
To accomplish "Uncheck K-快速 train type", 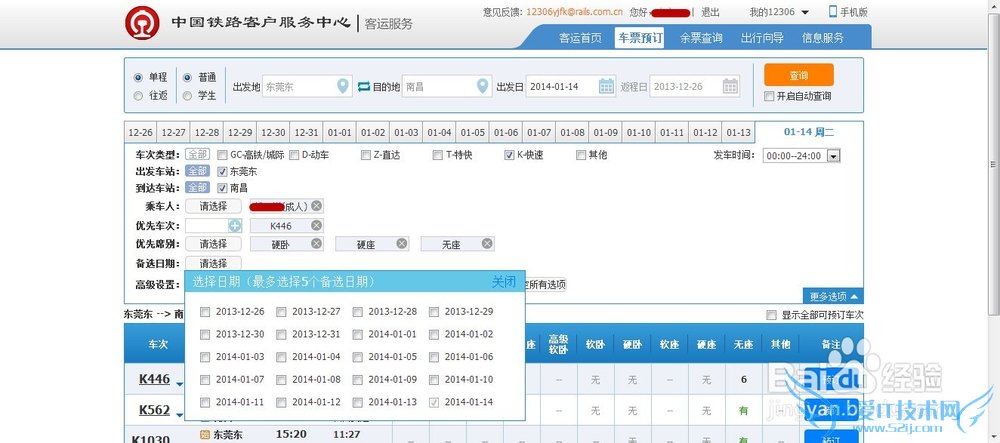I will coord(509,155).
